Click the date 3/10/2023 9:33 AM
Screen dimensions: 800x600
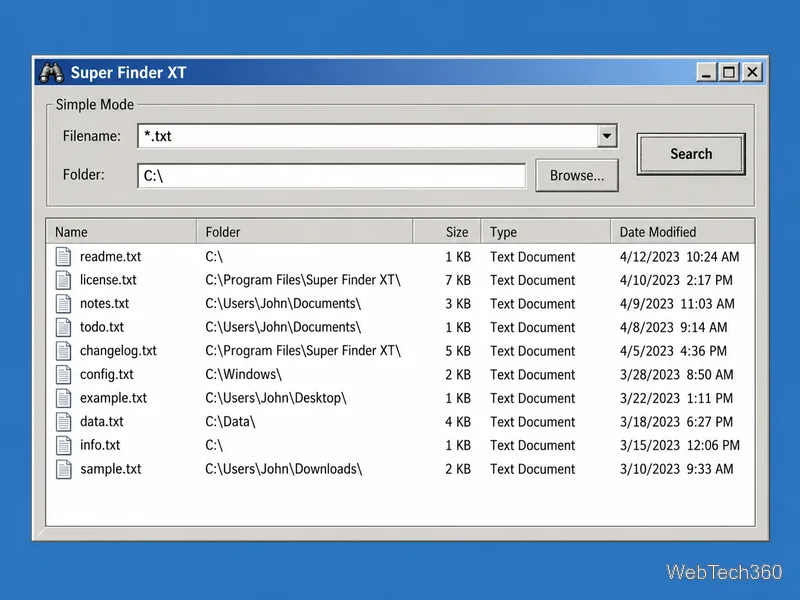[x=677, y=469]
